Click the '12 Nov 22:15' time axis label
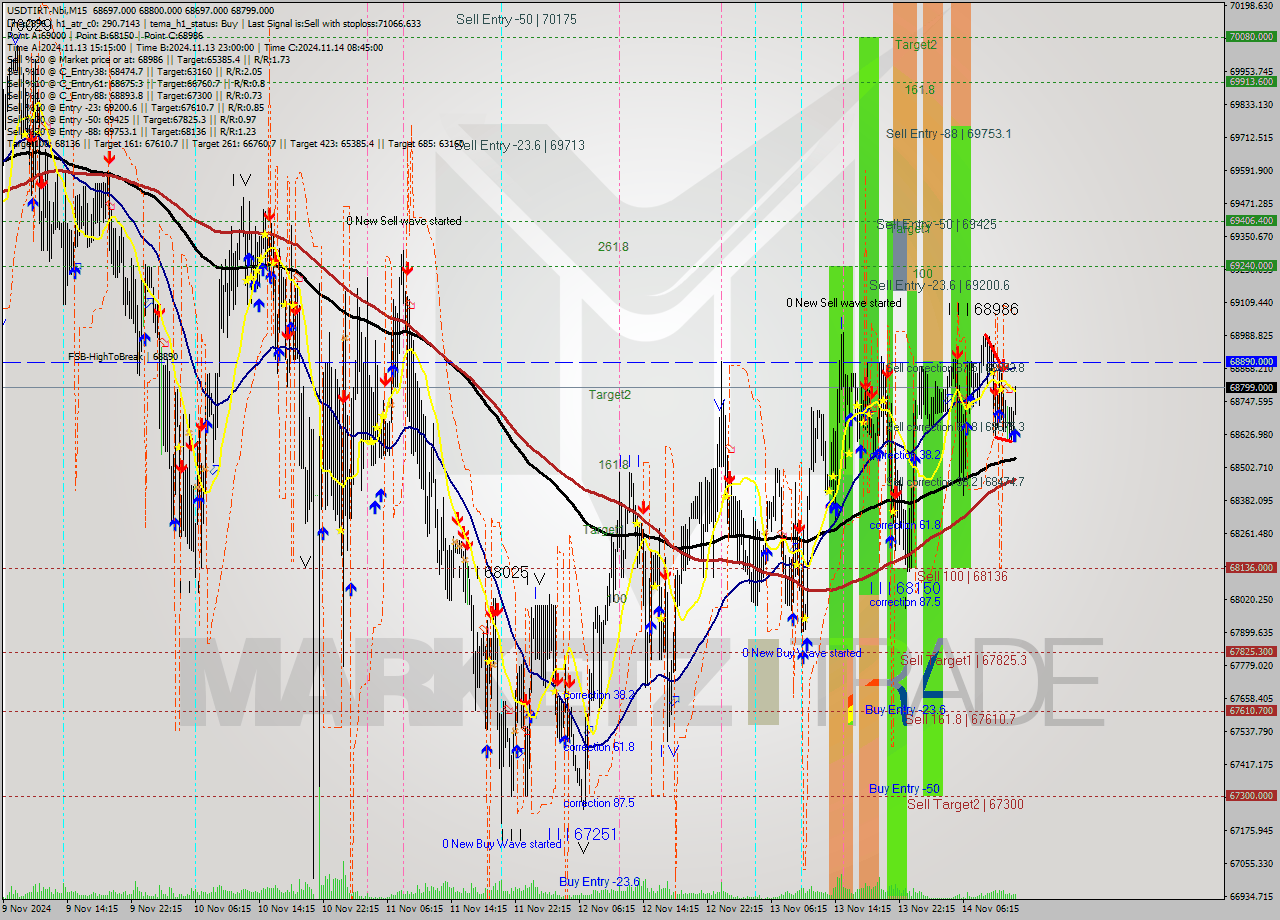Image resolution: width=1280 pixels, height=920 pixels. (x=735, y=909)
